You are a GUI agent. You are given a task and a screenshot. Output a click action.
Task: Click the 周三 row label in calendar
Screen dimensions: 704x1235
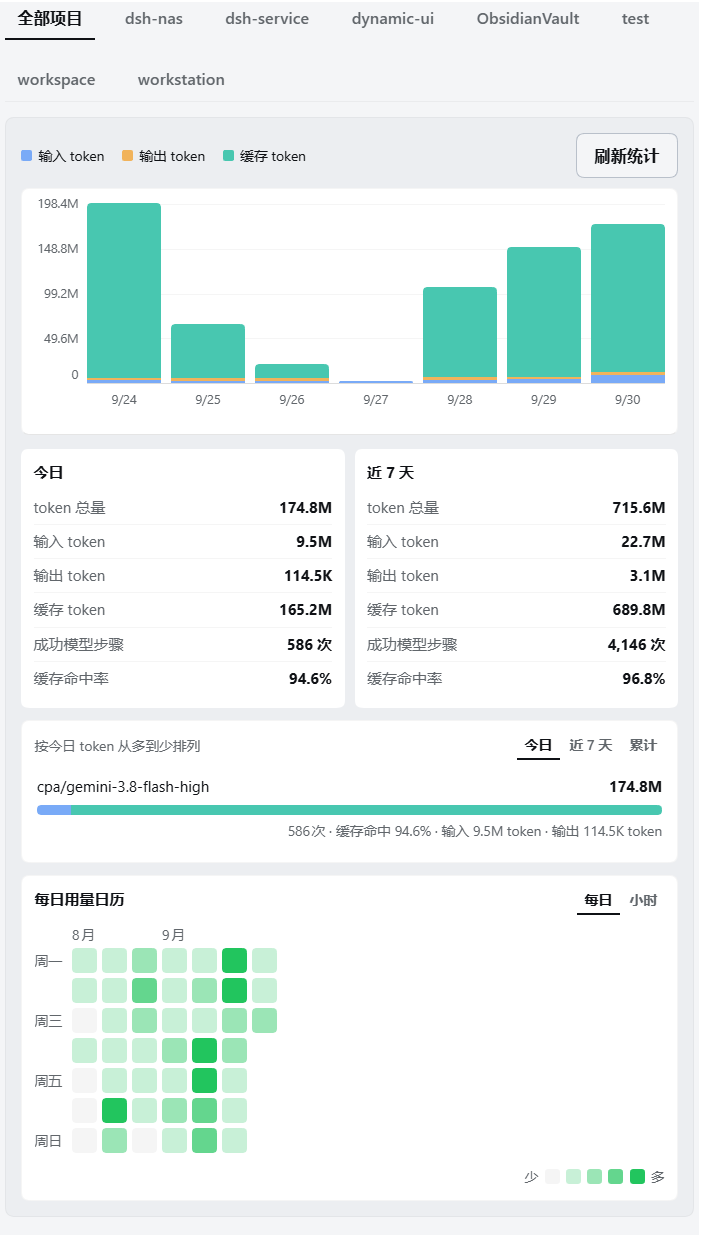(x=48, y=1021)
